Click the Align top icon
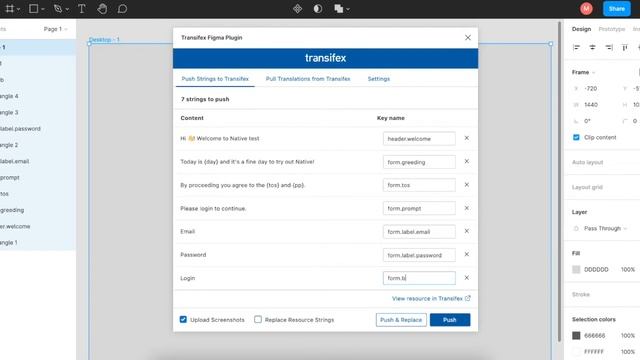 coord(624,48)
